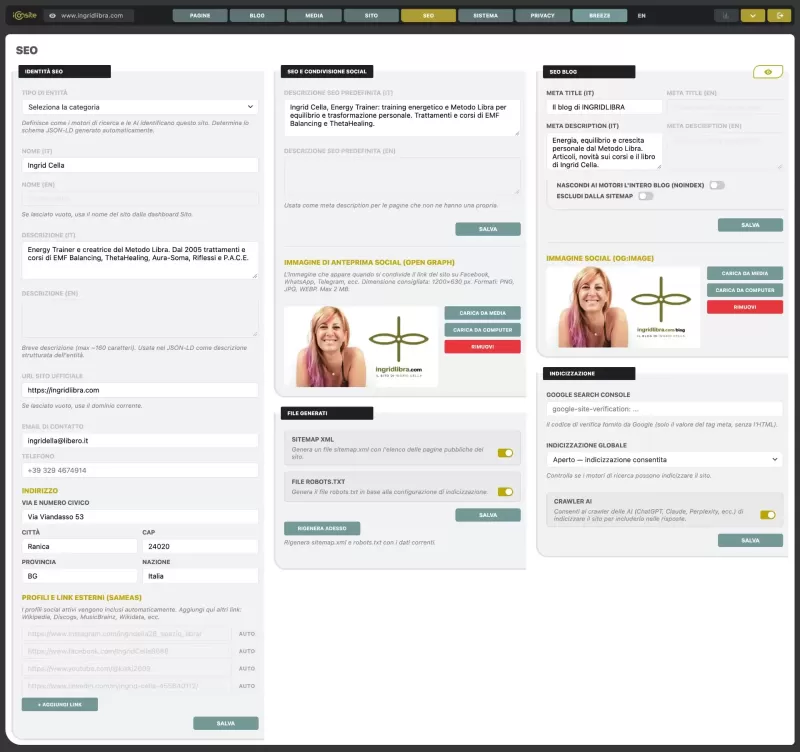Viewport: 800px width, 752px height.
Task: Remove the Open Graph preview image
Action: click(x=482, y=347)
